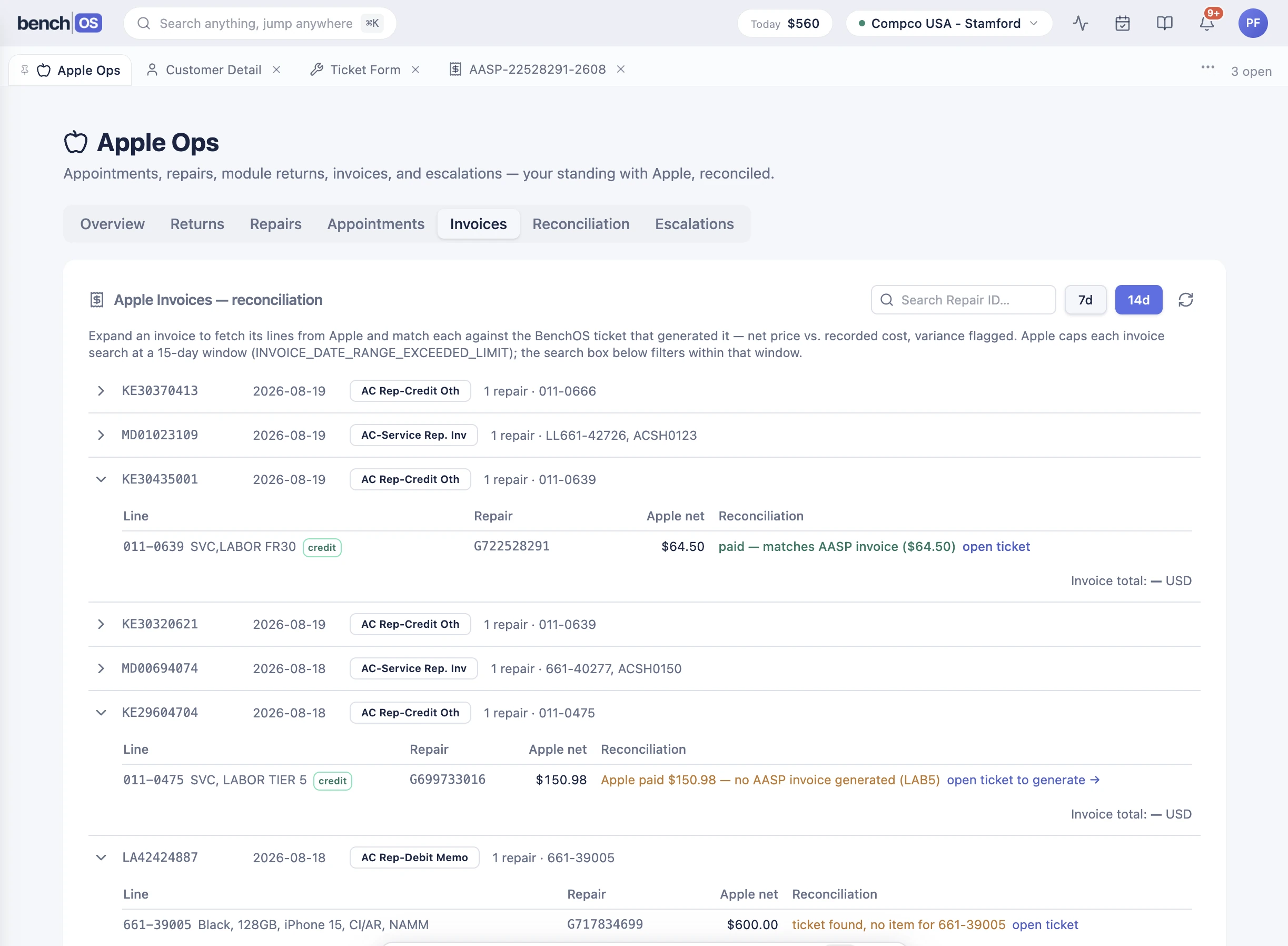The image size is (1288, 946).
Task: Switch to the Returns tab
Action: 197,224
